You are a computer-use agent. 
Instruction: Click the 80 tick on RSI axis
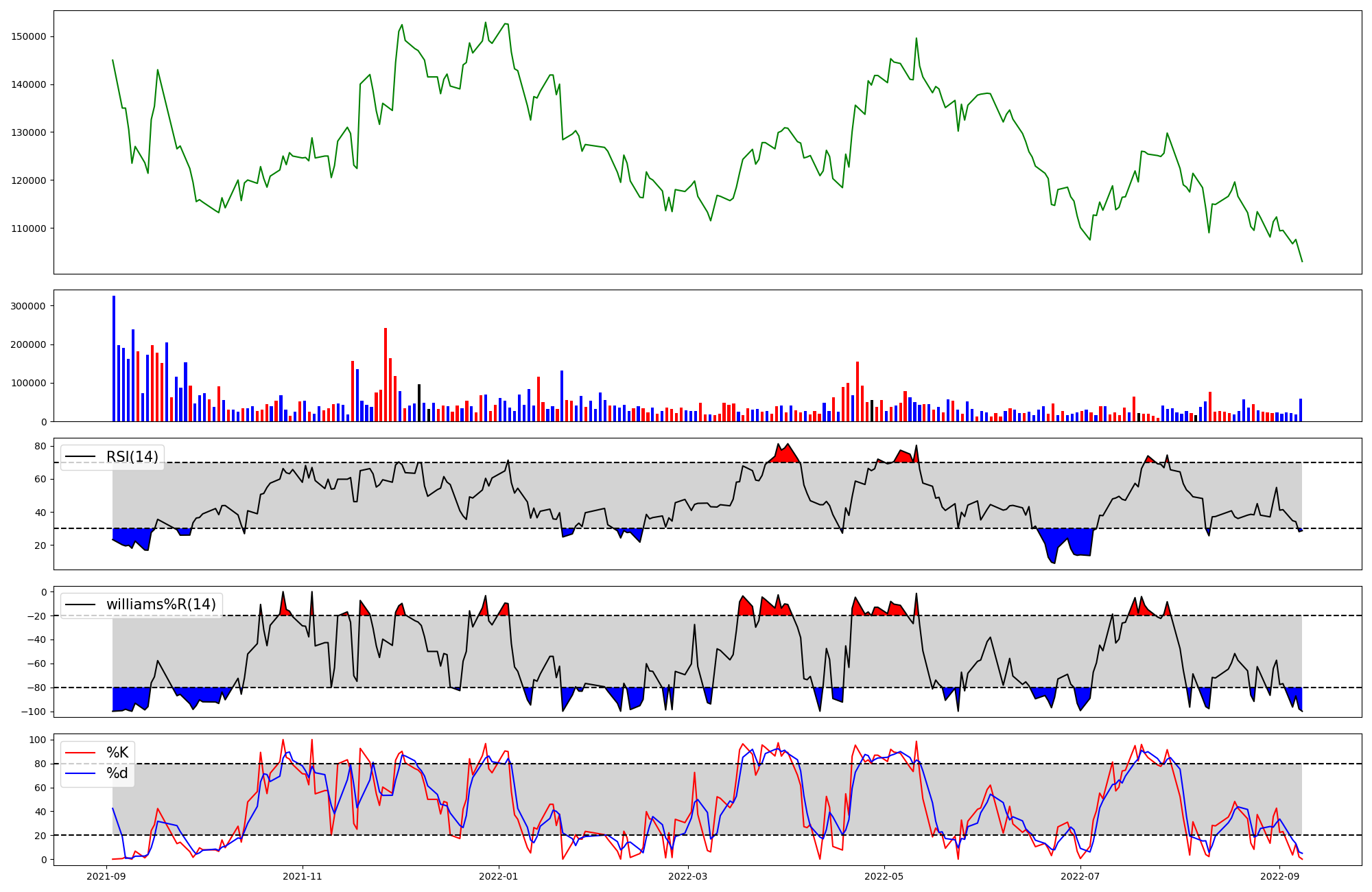40,447
